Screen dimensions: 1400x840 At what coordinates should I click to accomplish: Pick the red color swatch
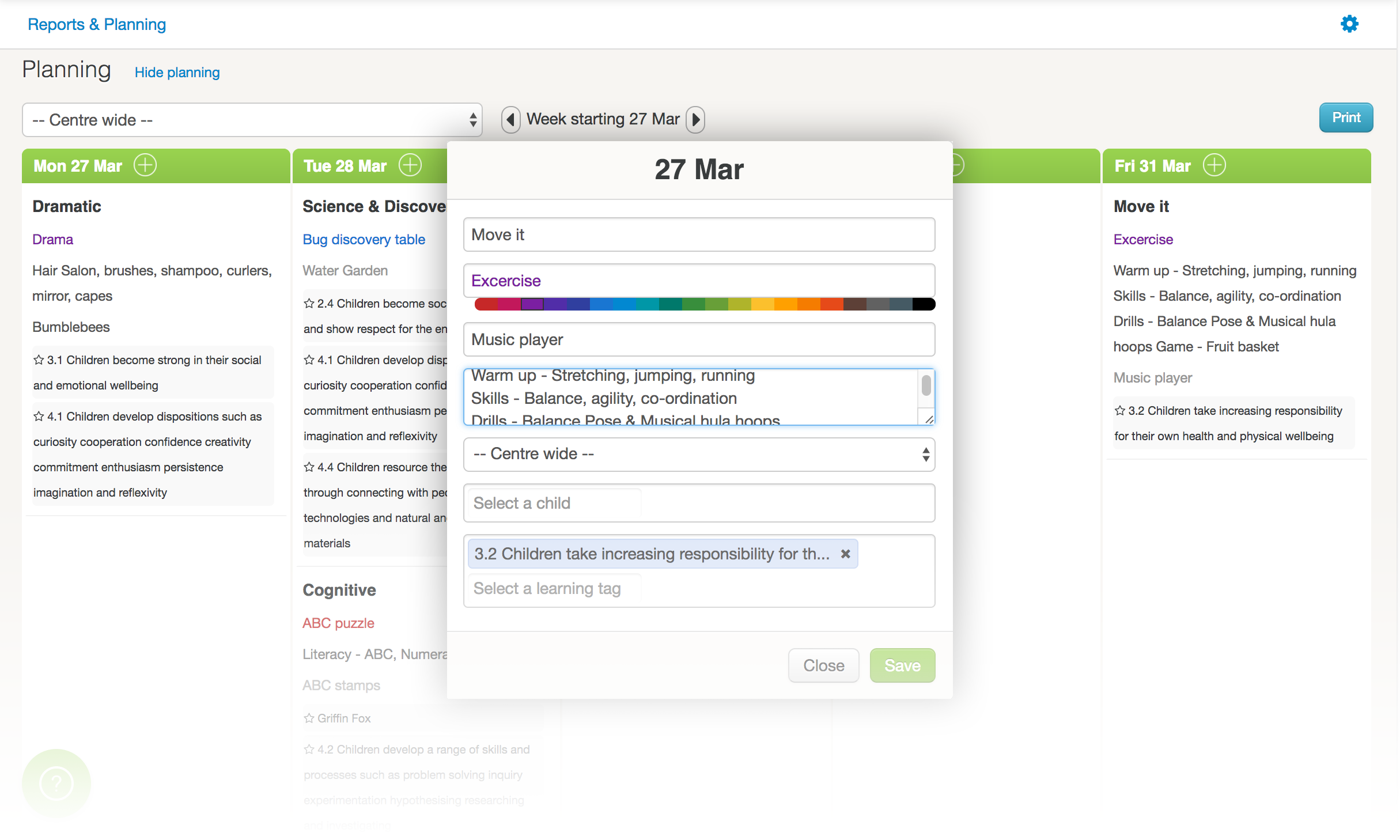486,304
